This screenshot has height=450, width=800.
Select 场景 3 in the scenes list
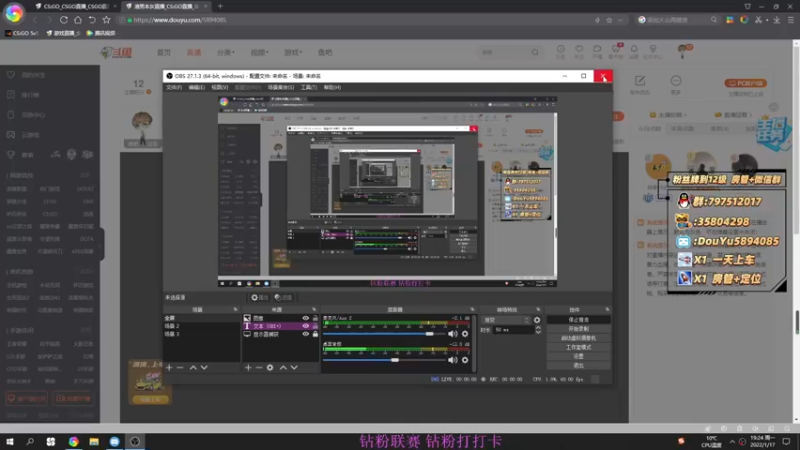point(201,334)
